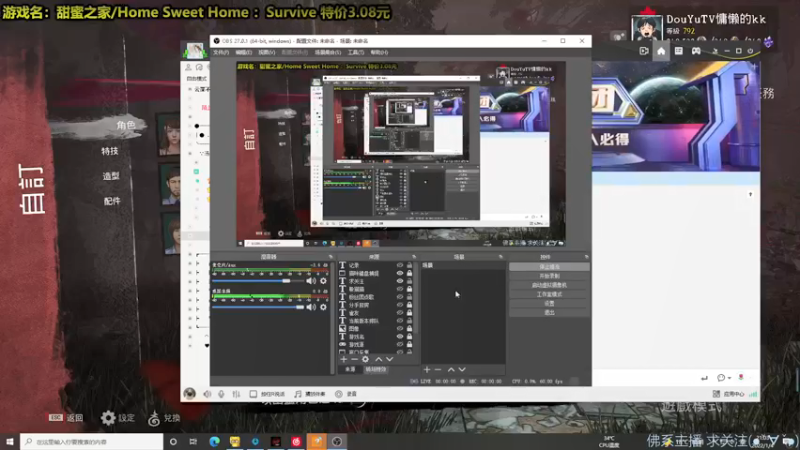This screenshot has width=800, height=450.
Task: Switch to 来源 tab below sources list
Action: [x=350, y=369]
